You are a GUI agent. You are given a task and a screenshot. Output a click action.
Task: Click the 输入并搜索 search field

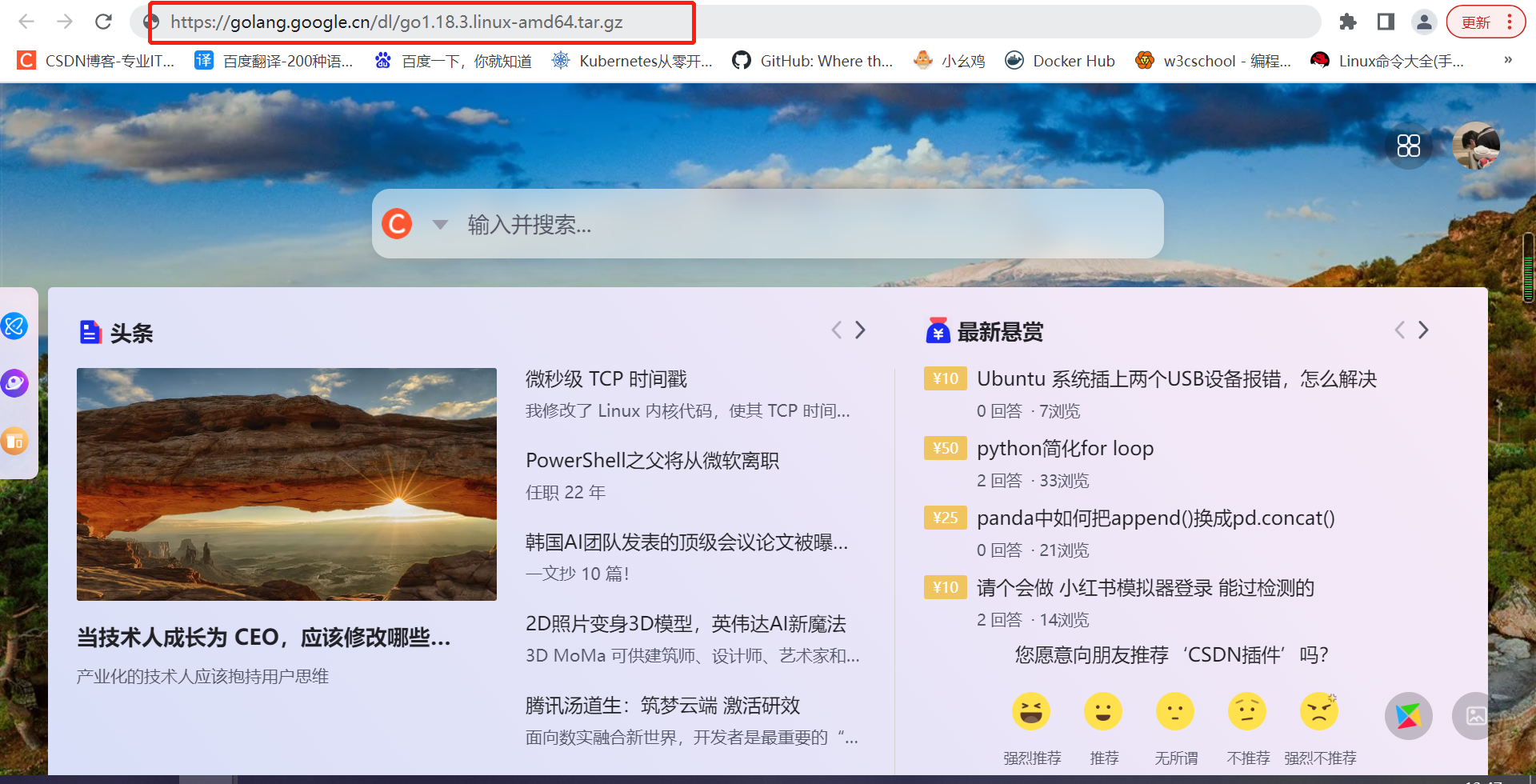[808, 225]
